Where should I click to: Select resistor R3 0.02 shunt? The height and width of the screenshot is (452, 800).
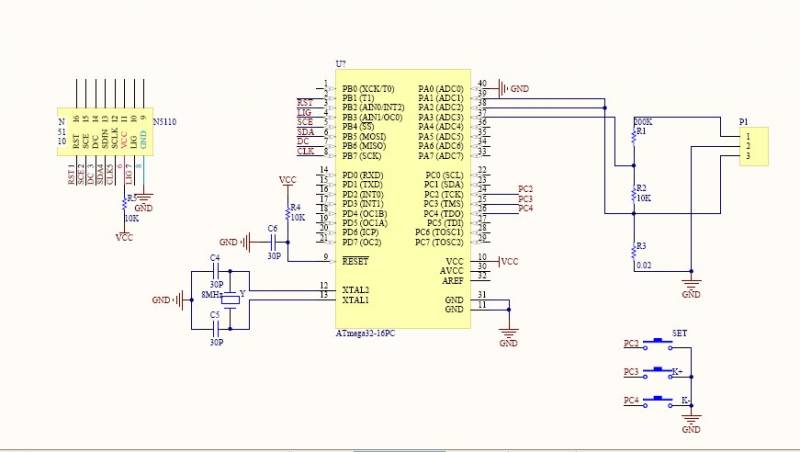tap(634, 252)
